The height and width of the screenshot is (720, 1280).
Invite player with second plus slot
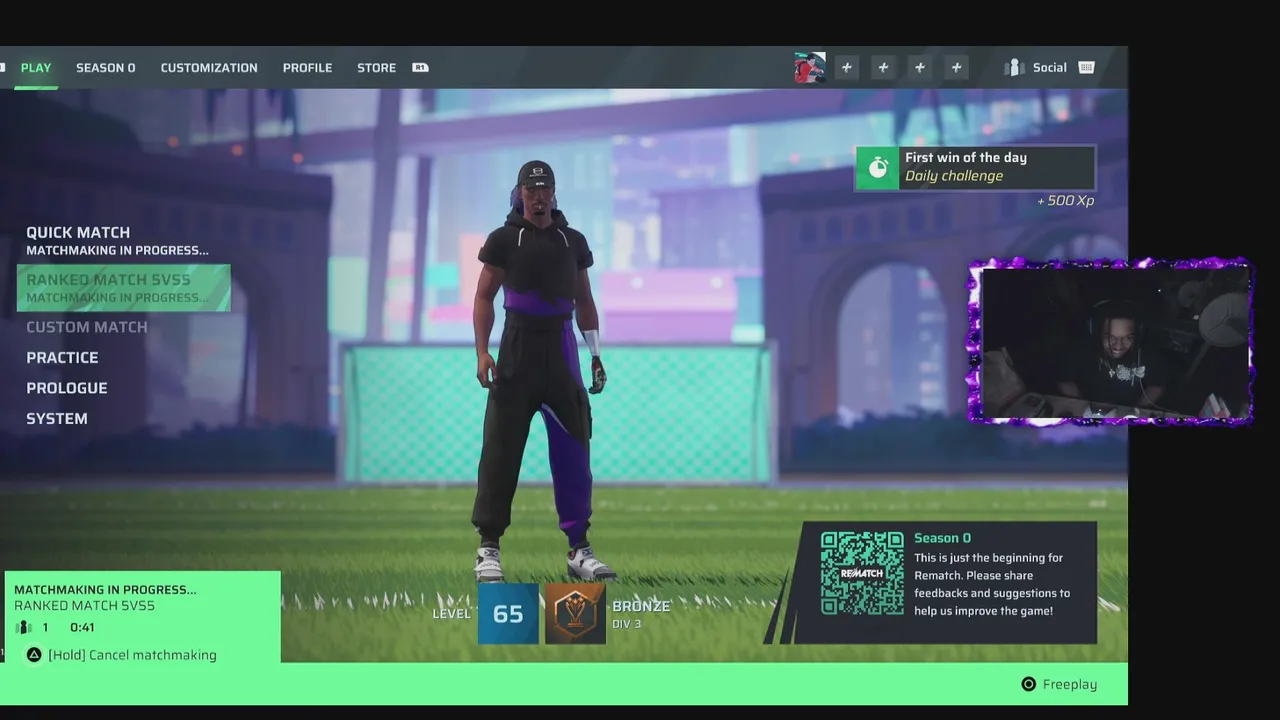click(x=883, y=67)
